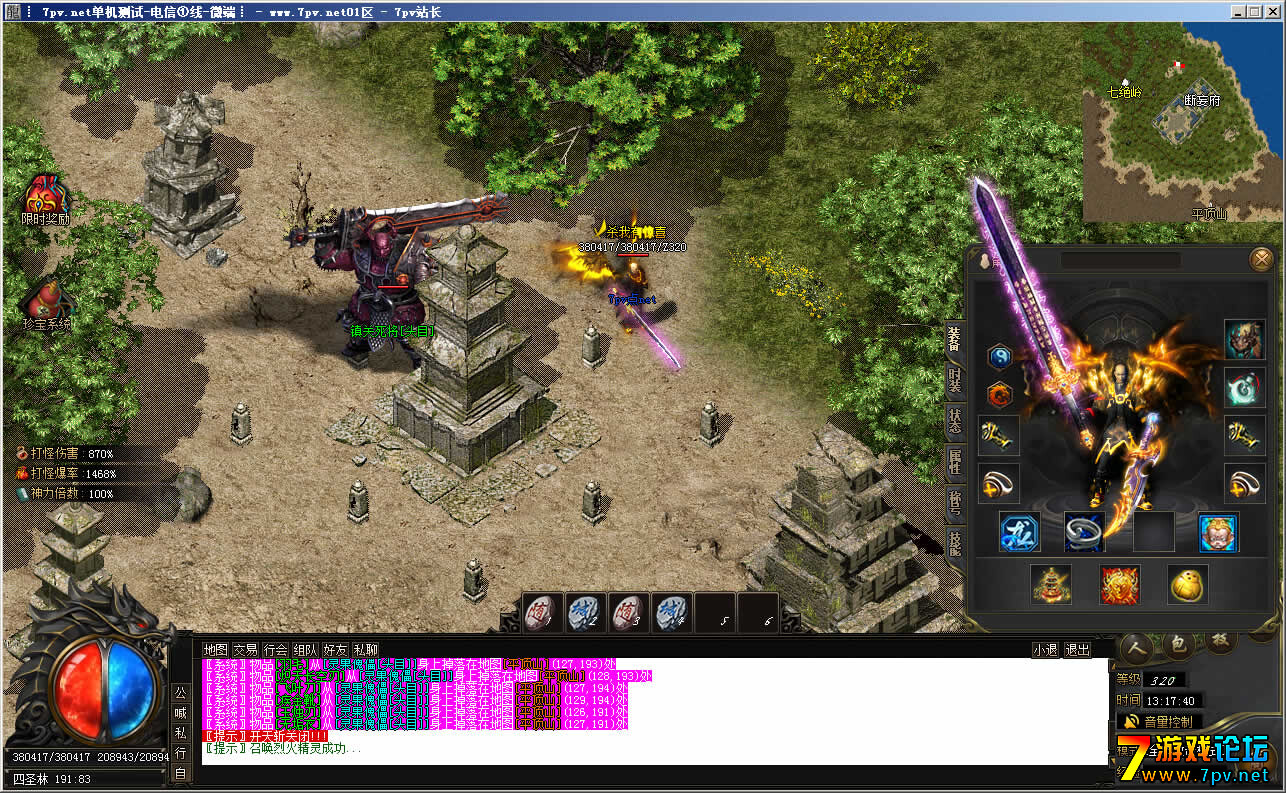The width and height of the screenshot is (1286, 793).
Task: Switch to the 属性 attributes tab
Action: click(955, 461)
